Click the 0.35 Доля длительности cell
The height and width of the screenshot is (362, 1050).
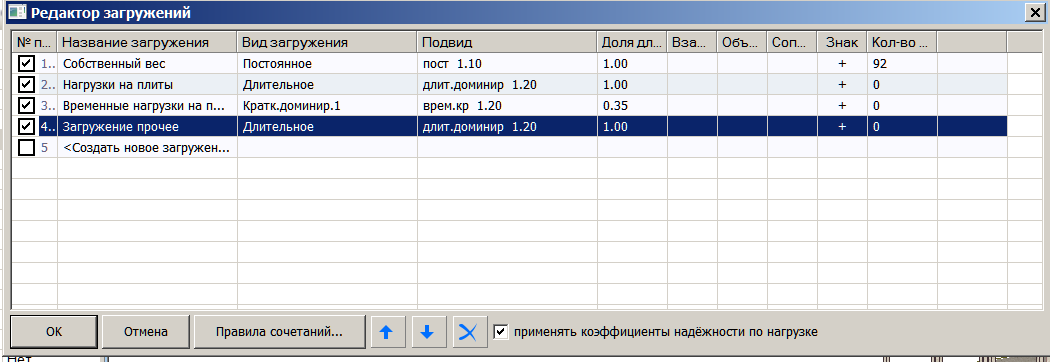(x=632, y=106)
